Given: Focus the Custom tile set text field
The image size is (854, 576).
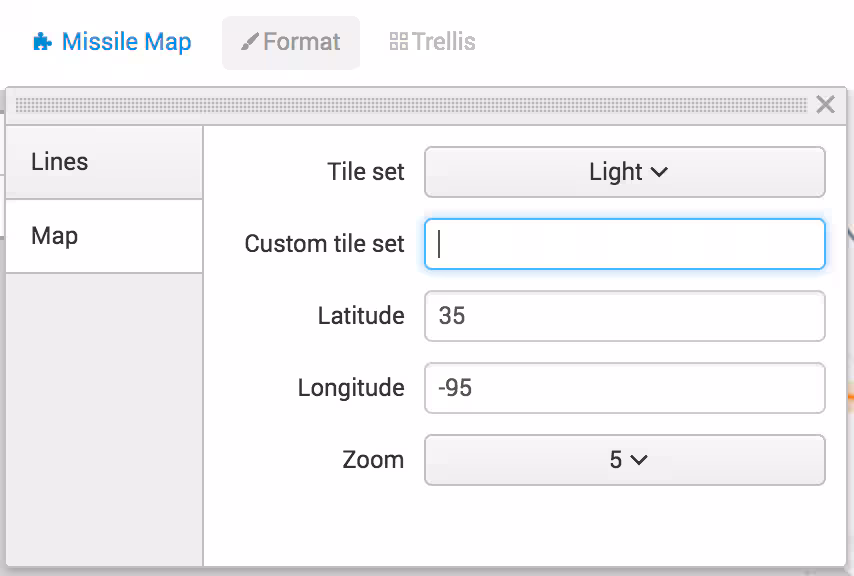Looking at the screenshot, I should pyautogui.click(x=624, y=244).
